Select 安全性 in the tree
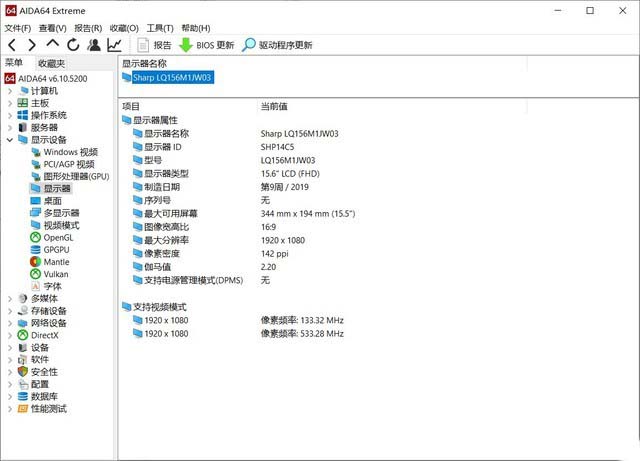640x461 pixels. (x=44, y=372)
